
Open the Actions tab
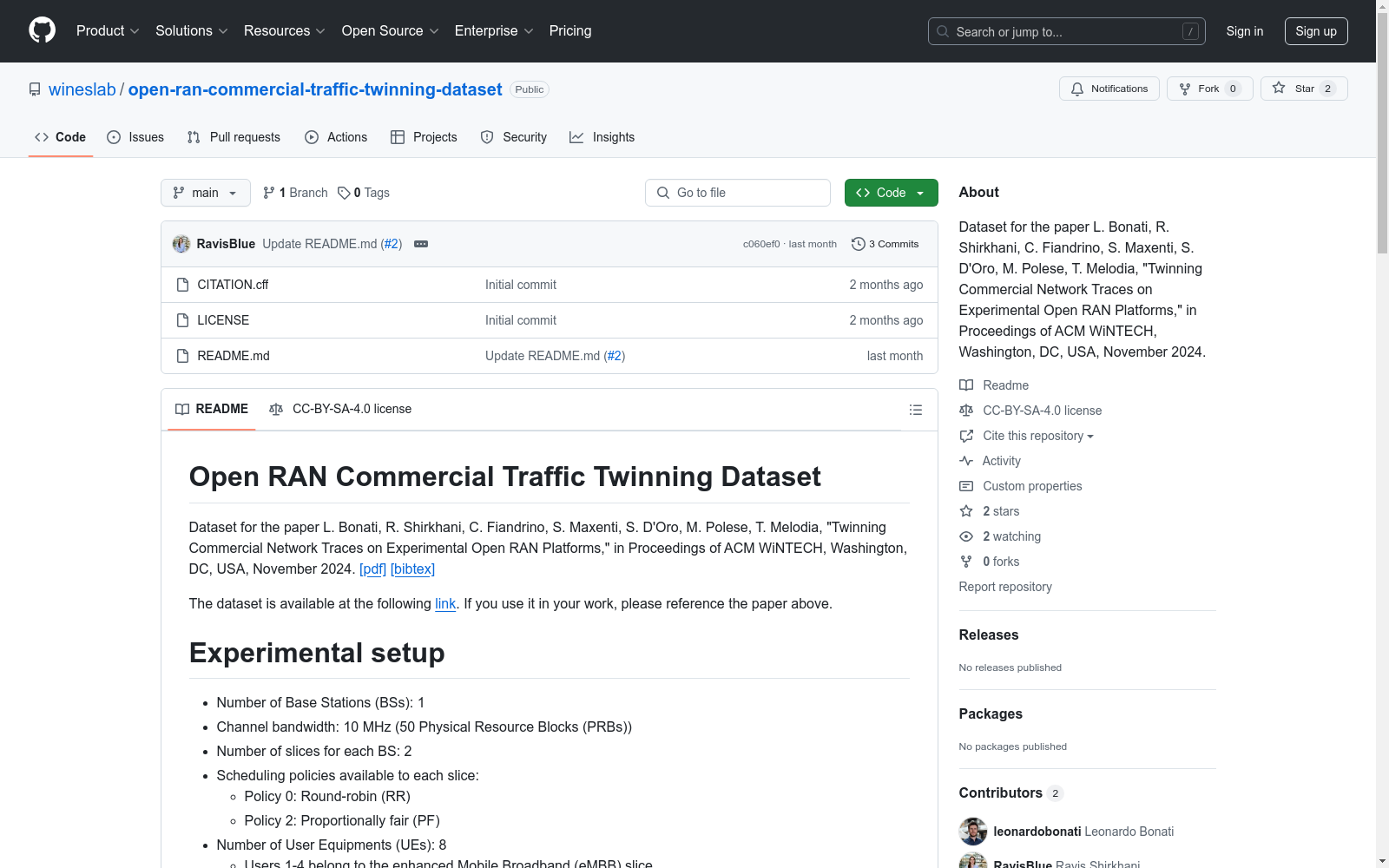click(337, 137)
